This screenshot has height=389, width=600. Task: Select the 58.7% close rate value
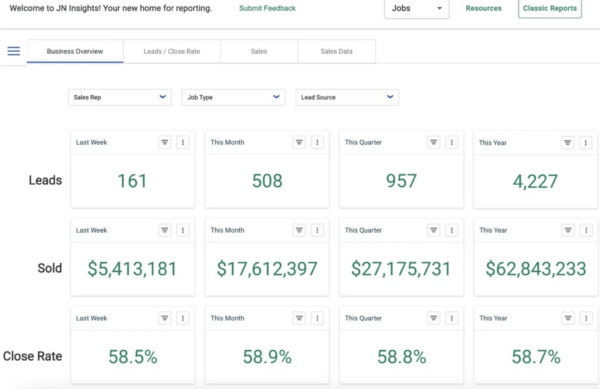point(536,357)
